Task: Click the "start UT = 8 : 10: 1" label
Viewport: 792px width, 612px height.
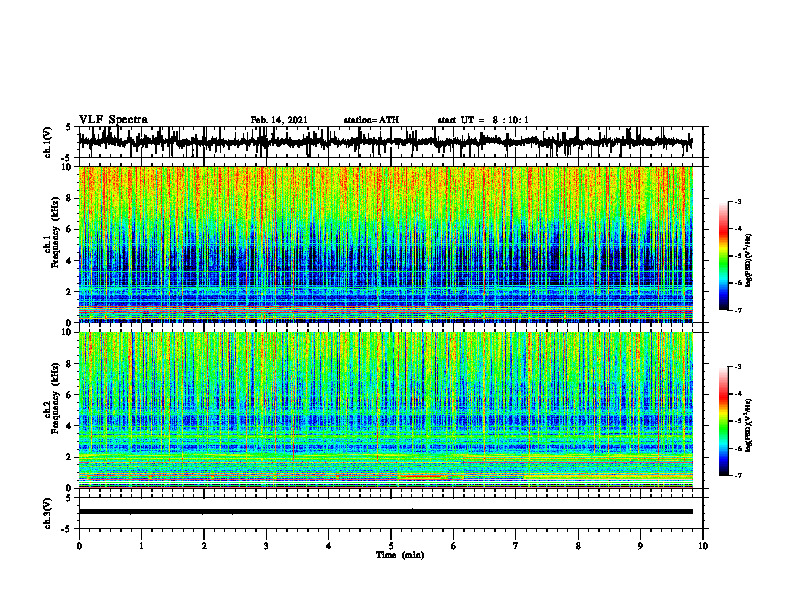Action: coord(483,120)
